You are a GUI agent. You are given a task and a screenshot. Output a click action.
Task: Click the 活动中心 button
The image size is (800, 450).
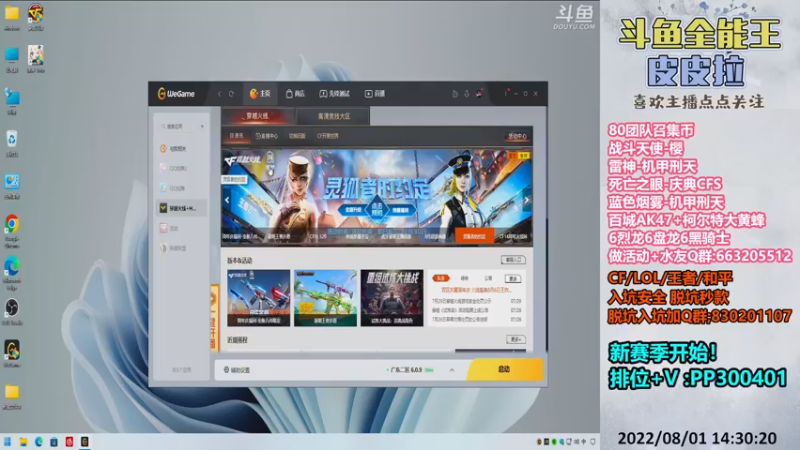(517, 136)
